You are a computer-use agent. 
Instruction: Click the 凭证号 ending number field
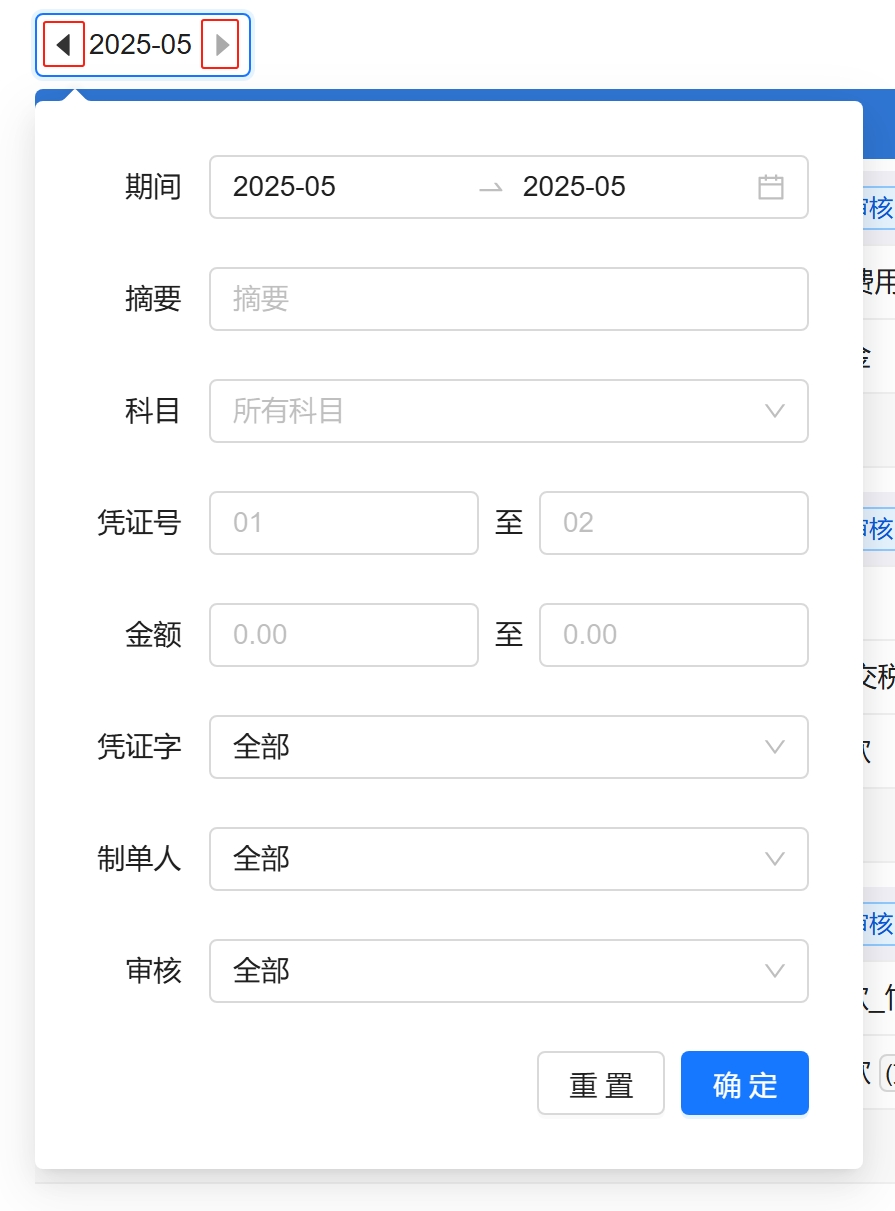[x=673, y=523]
